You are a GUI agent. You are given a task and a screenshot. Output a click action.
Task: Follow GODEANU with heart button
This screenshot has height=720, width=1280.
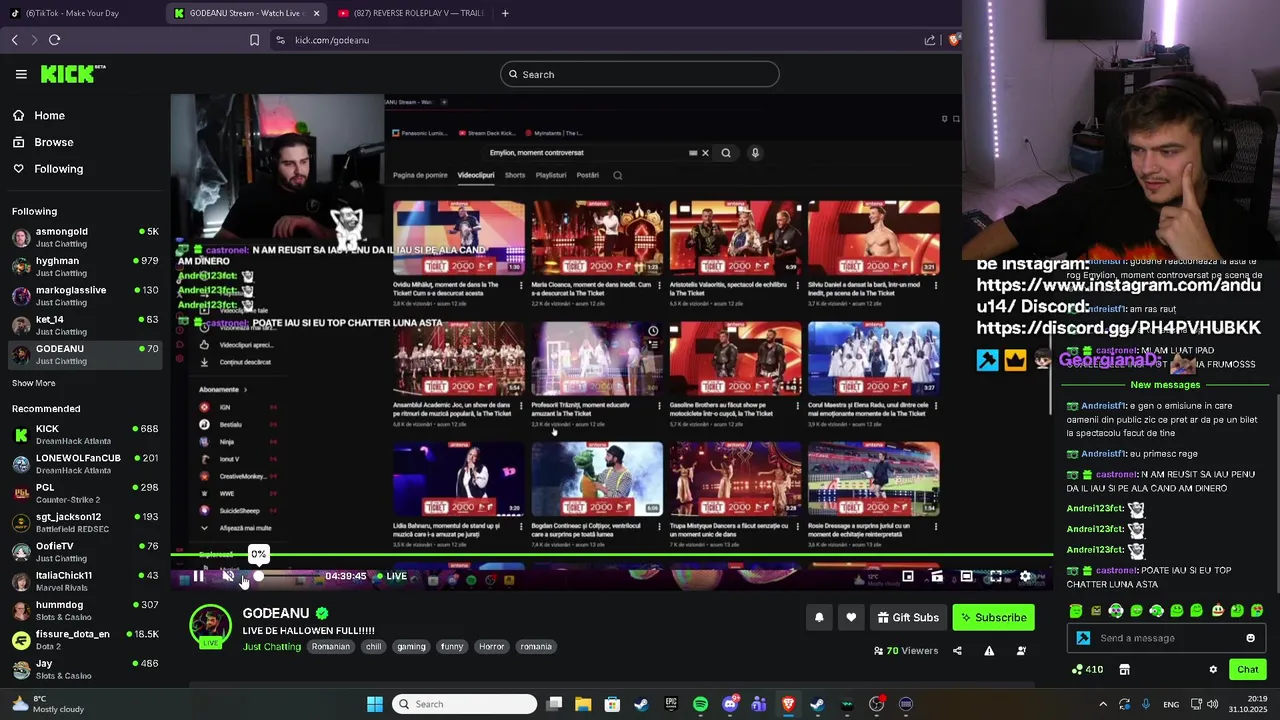[x=851, y=618]
